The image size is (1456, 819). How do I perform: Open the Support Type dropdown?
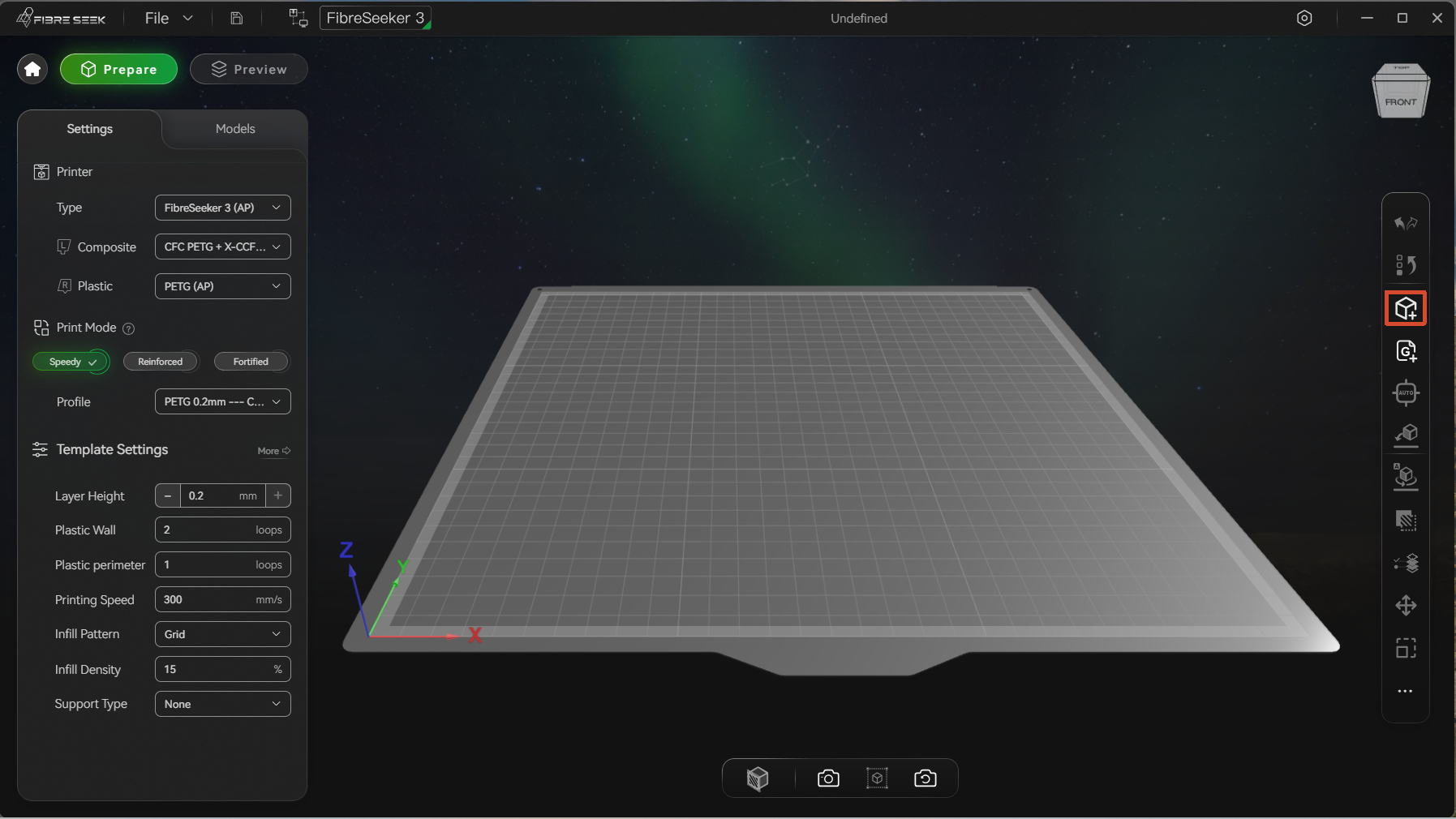[x=222, y=704]
